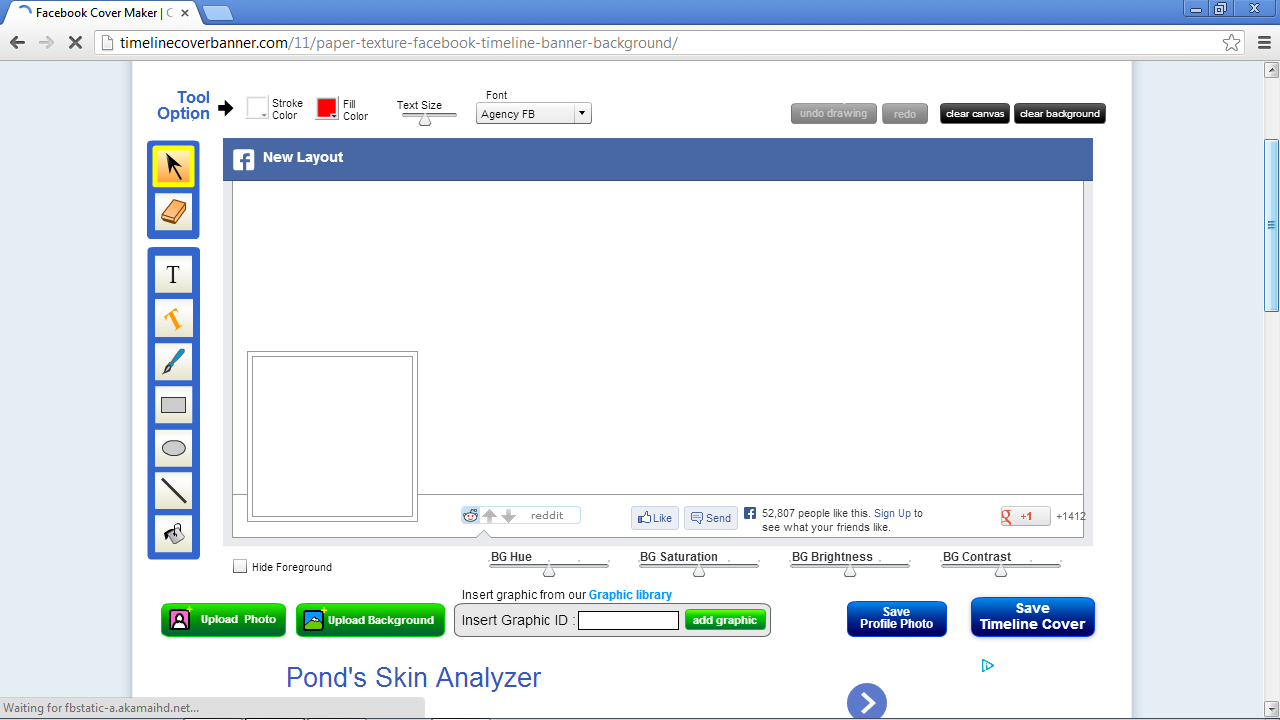Click the Upload Photo button
The width and height of the screenshot is (1280, 720).
pyautogui.click(x=223, y=620)
